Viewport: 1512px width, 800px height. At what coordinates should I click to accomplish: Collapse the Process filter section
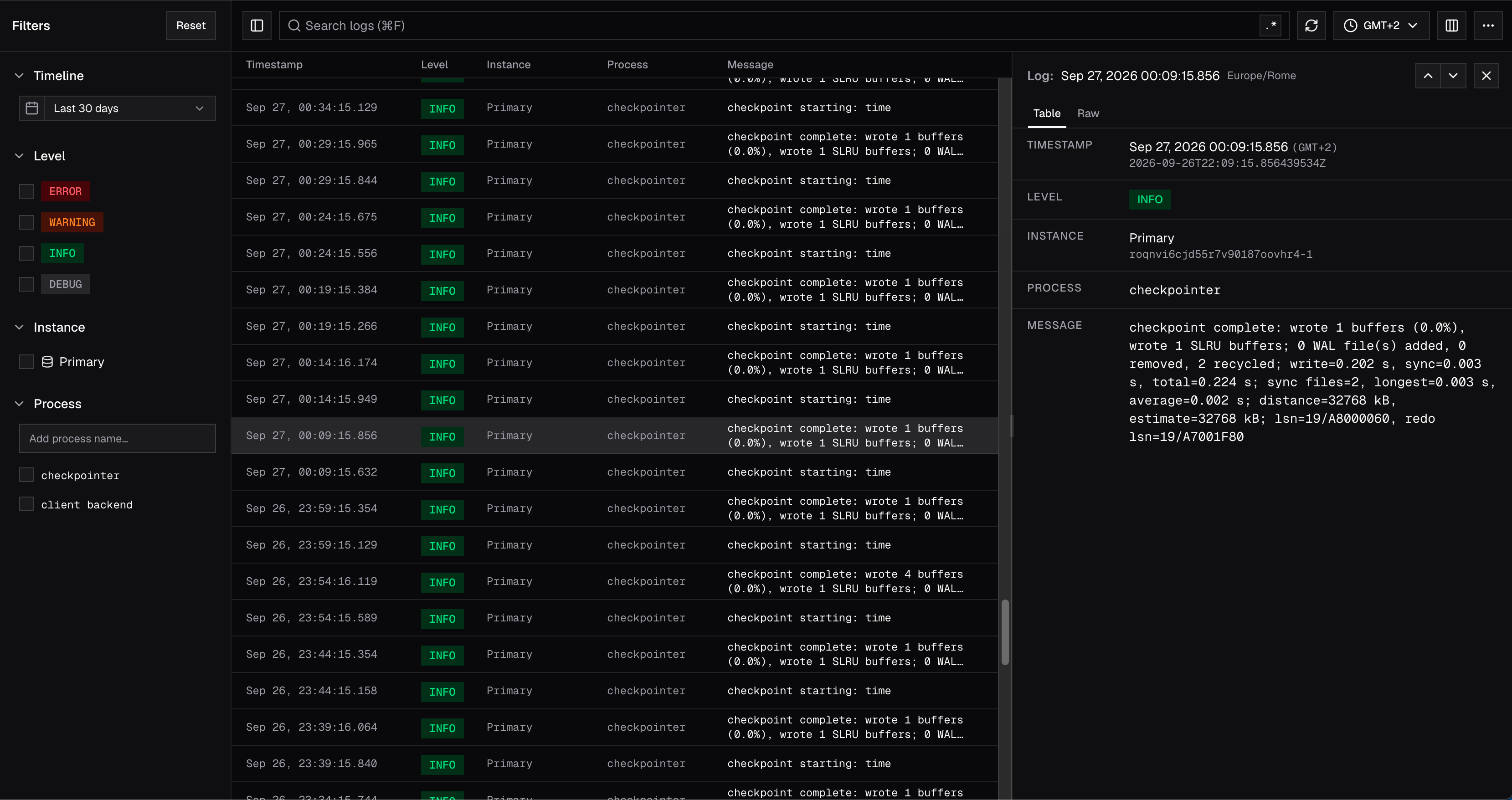[x=20, y=404]
